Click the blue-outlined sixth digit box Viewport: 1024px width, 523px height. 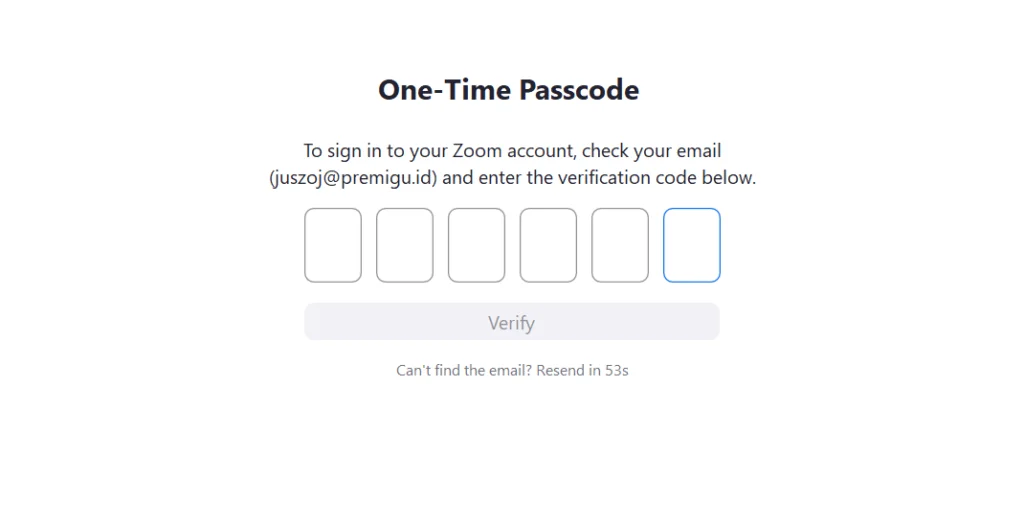click(x=692, y=245)
